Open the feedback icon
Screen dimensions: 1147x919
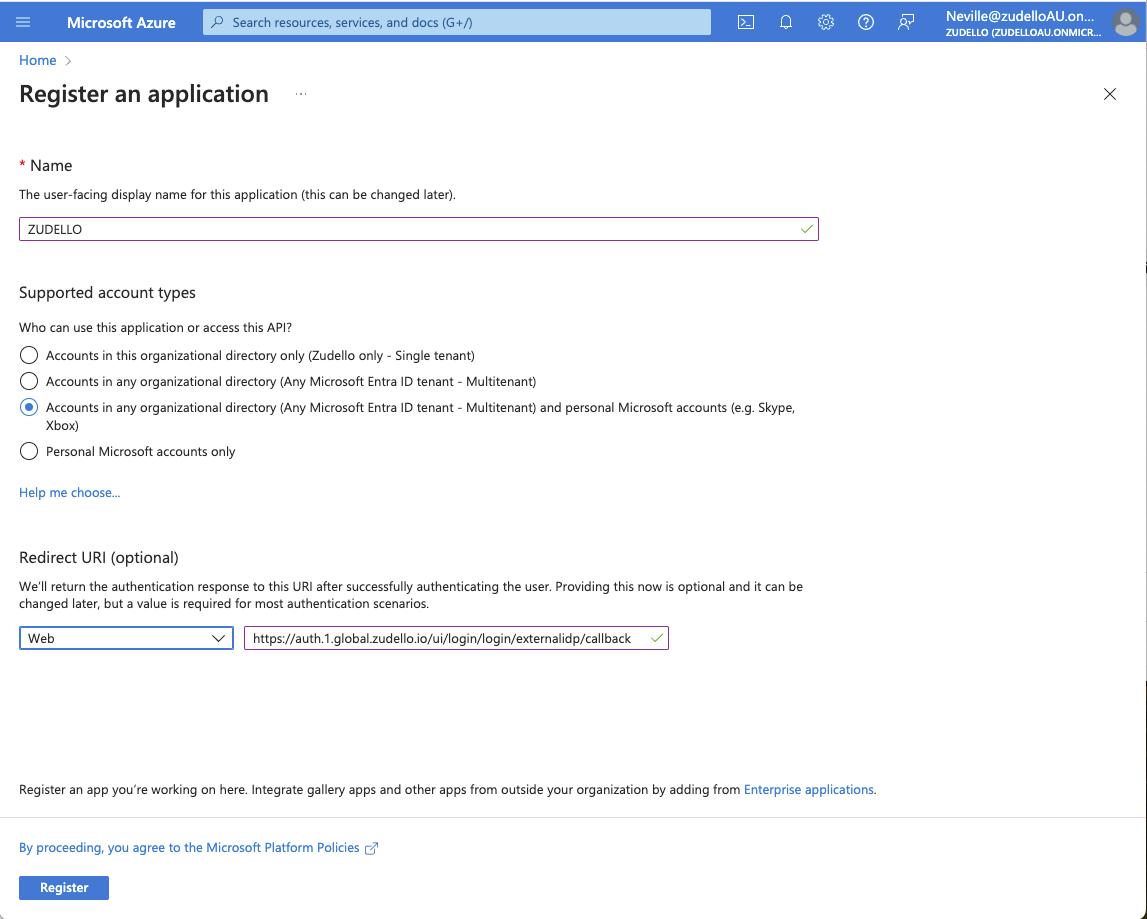[x=906, y=22]
